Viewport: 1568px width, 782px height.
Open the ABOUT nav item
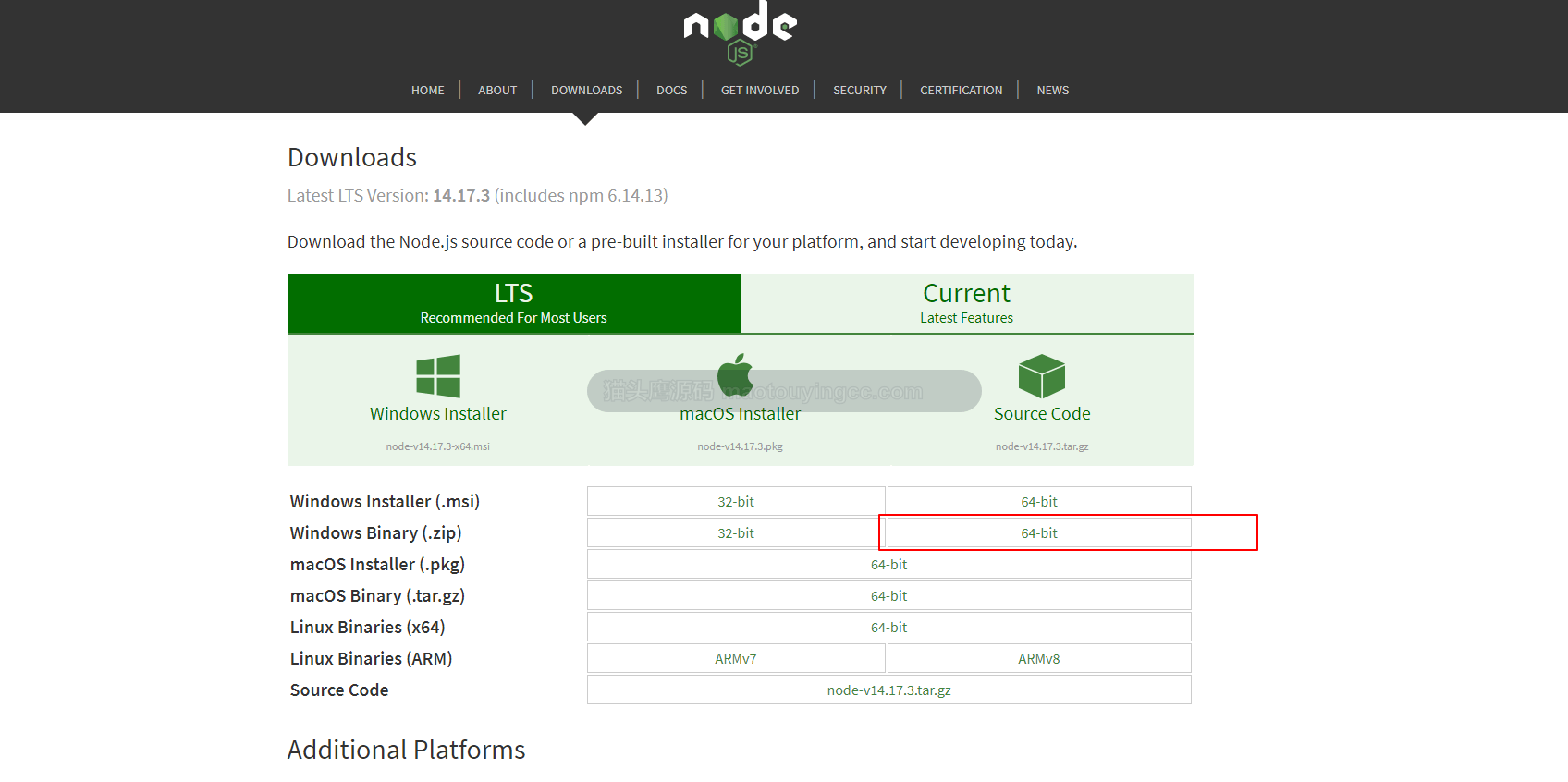pos(497,90)
